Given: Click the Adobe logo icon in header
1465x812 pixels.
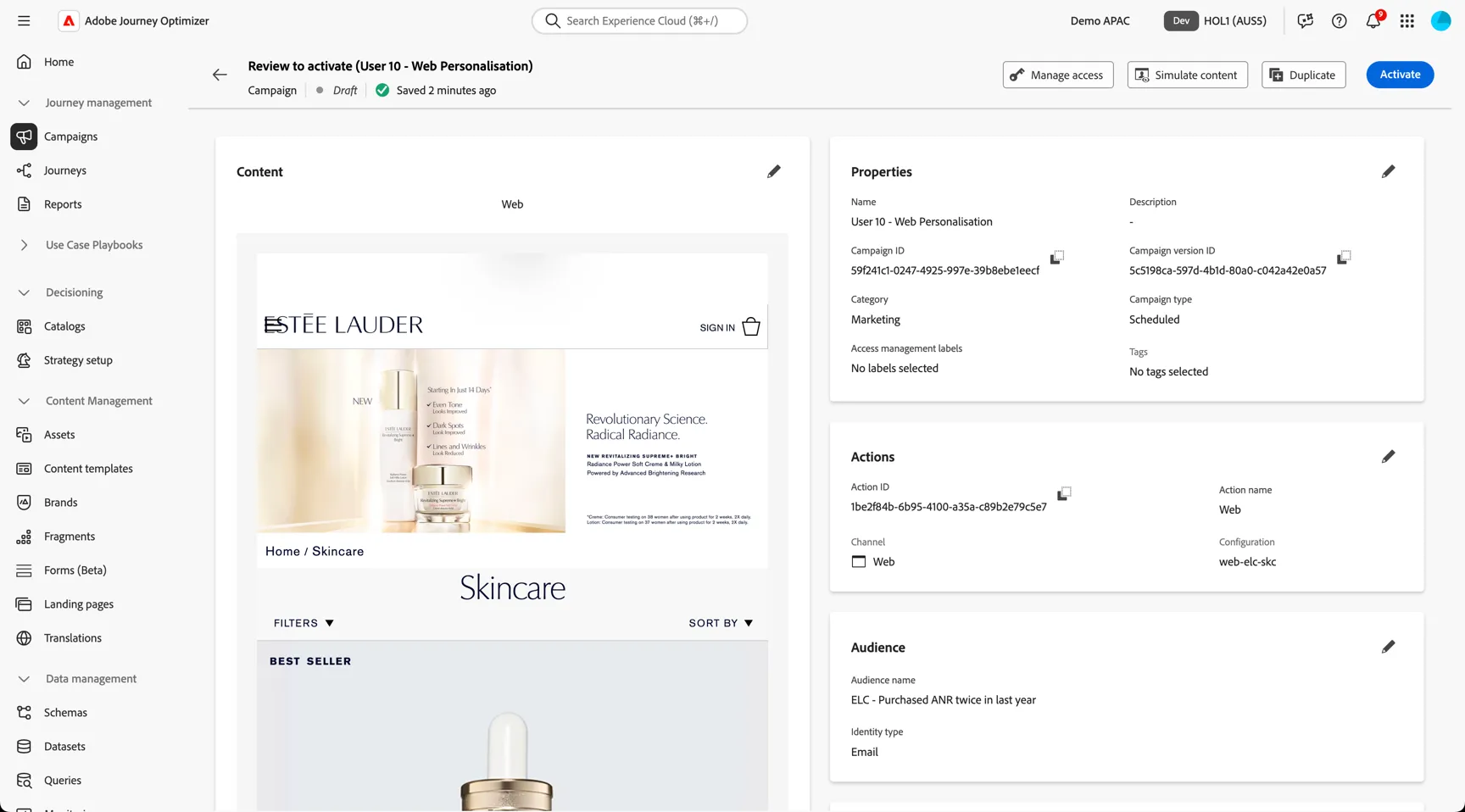Looking at the screenshot, I should coord(69,20).
